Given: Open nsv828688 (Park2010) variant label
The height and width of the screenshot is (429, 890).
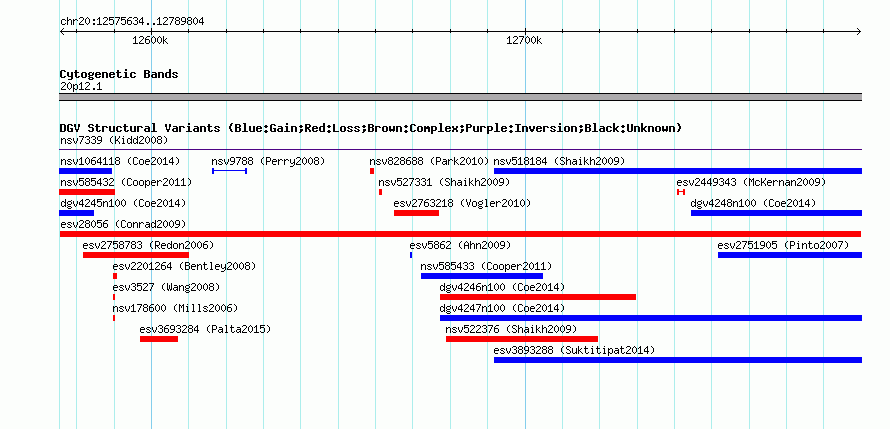Looking at the screenshot, I should [429, 161].
